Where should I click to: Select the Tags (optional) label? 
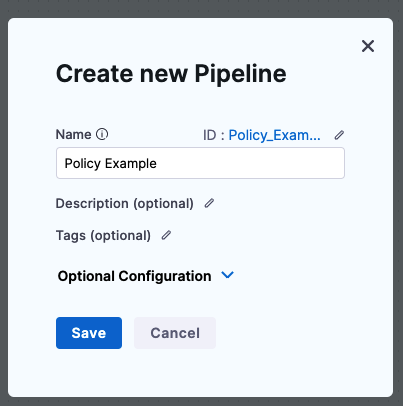click(103, 236)
